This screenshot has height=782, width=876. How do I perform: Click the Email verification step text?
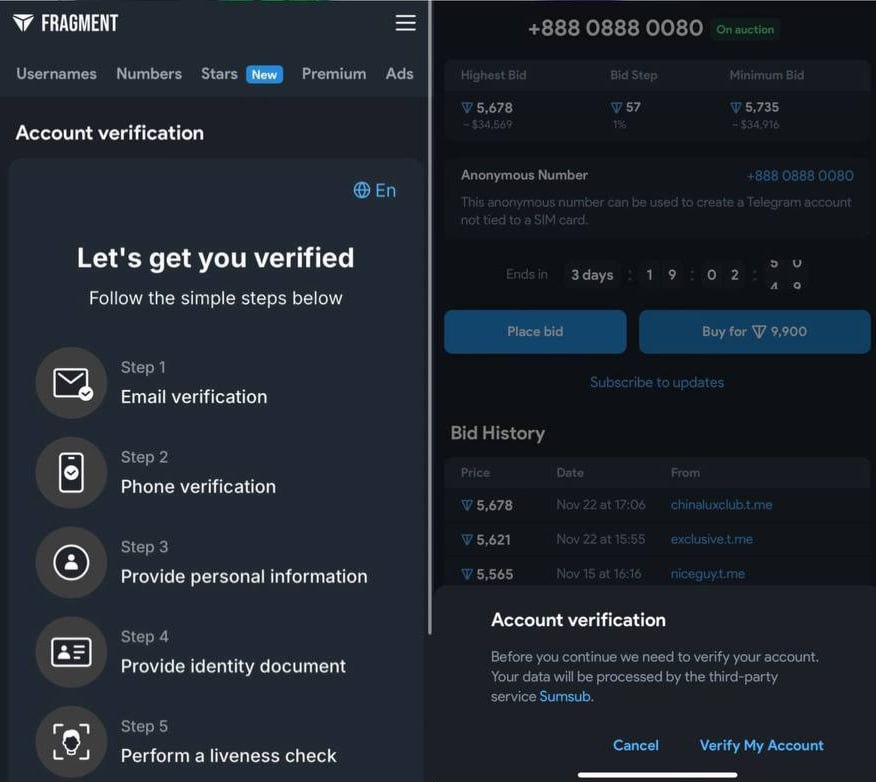194,397
